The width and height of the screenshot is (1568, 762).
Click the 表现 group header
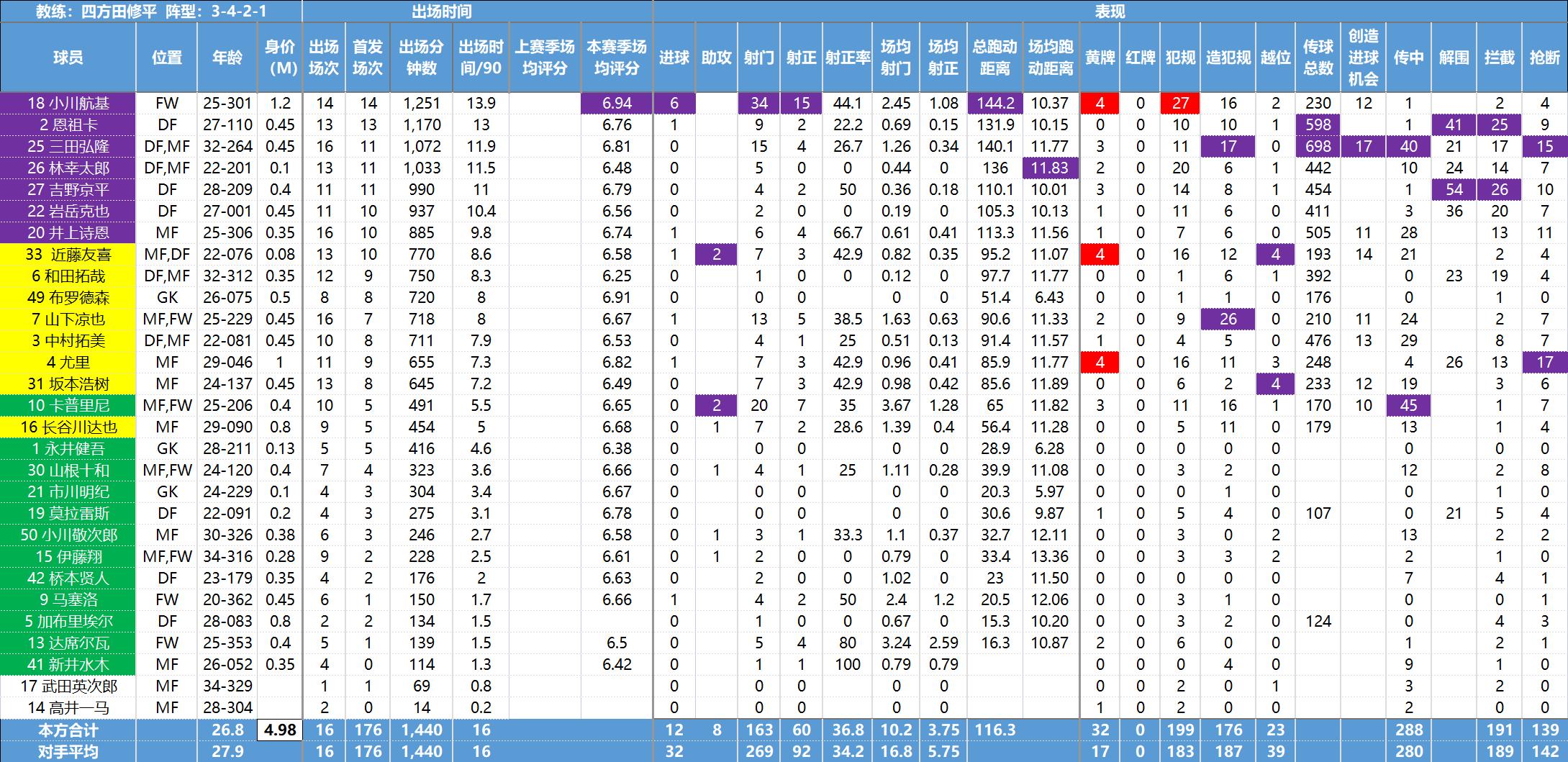(1110, 11)
